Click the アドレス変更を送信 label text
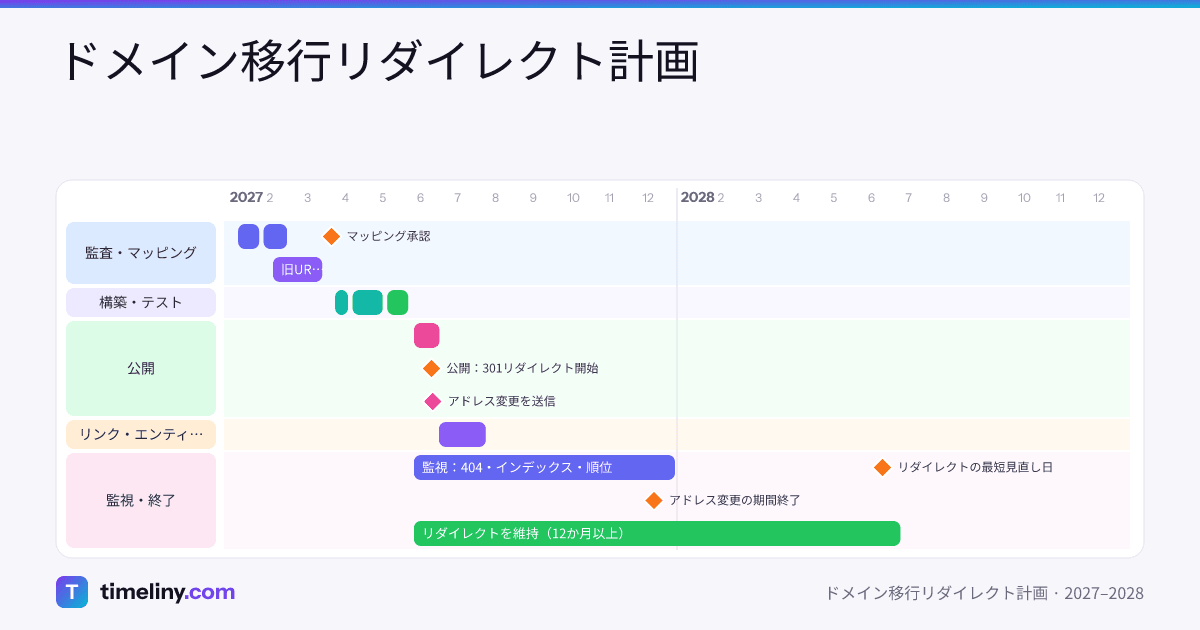The image size is (1200, 630). tap(501, 401)
